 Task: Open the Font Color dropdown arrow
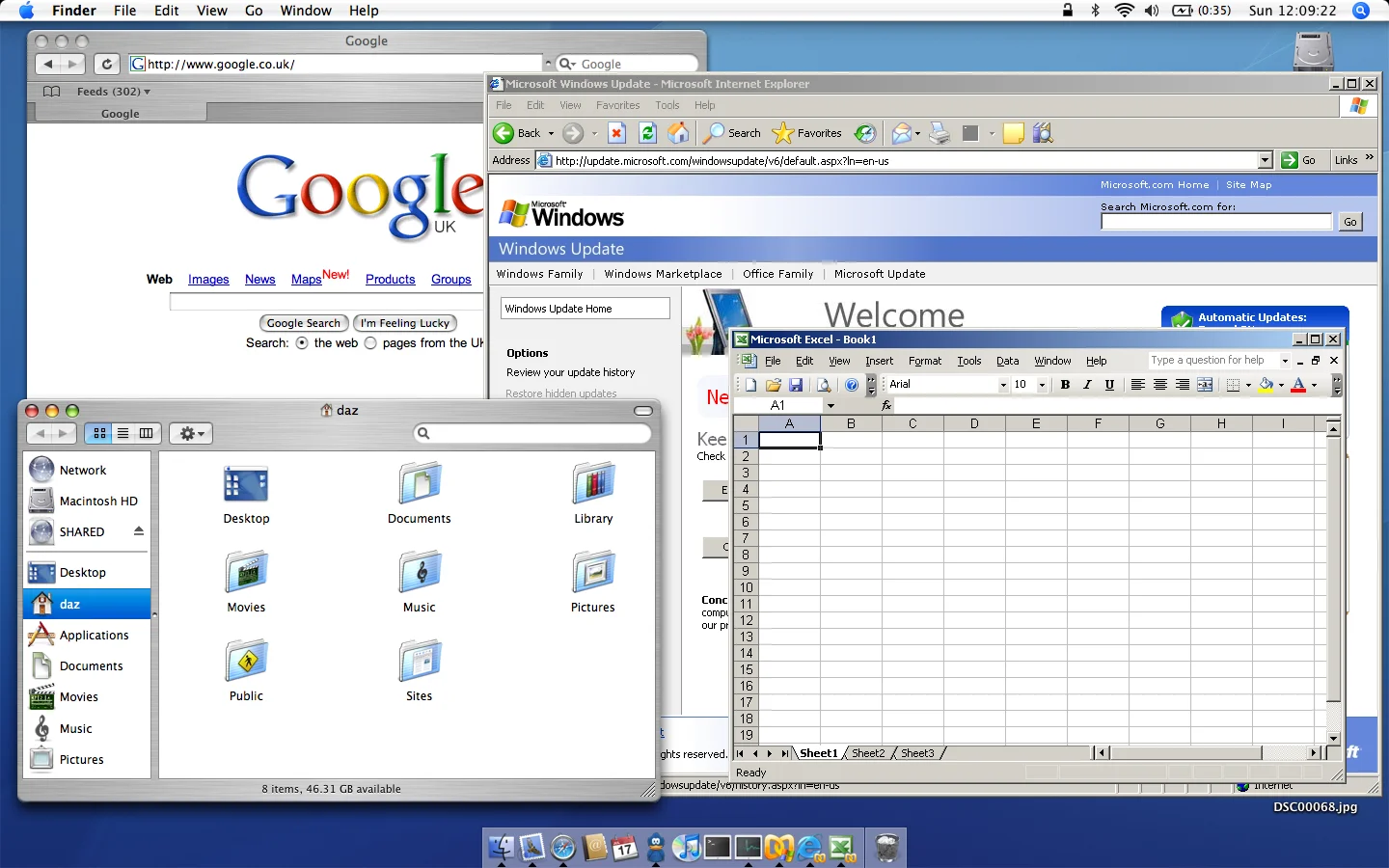pos(1314,385)
